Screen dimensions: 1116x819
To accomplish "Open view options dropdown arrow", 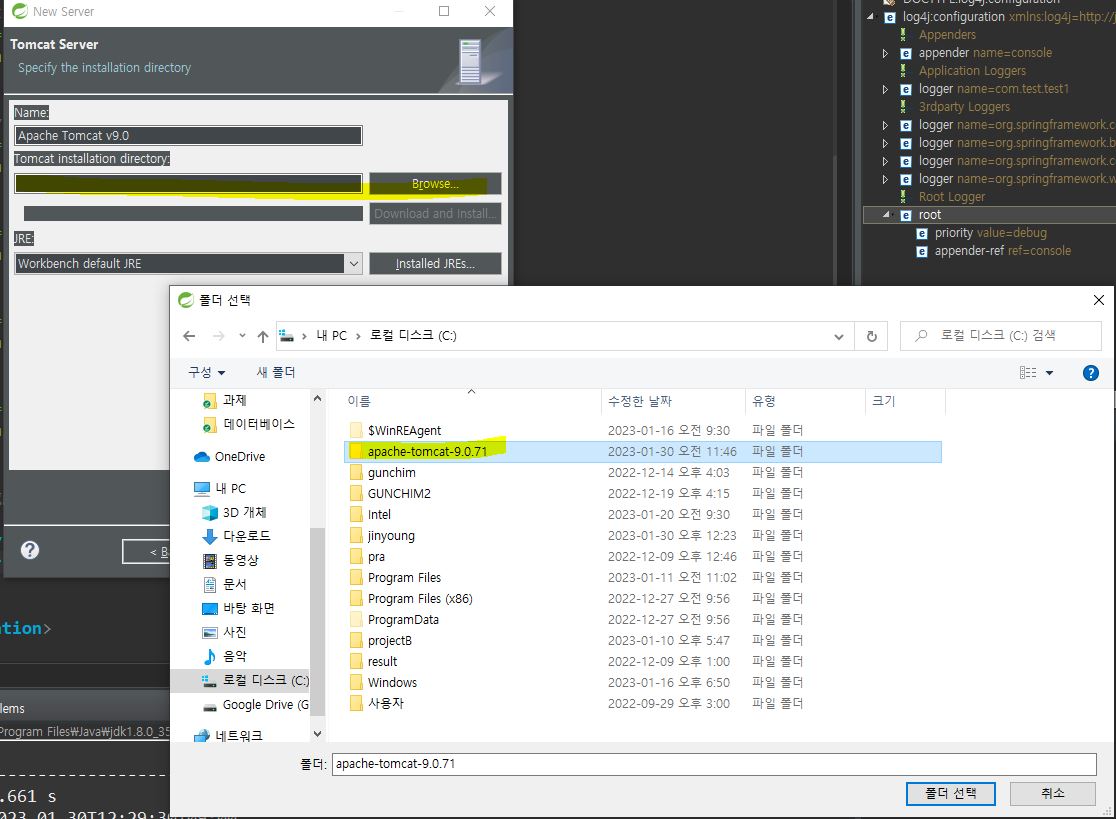I will [1049, 373].
